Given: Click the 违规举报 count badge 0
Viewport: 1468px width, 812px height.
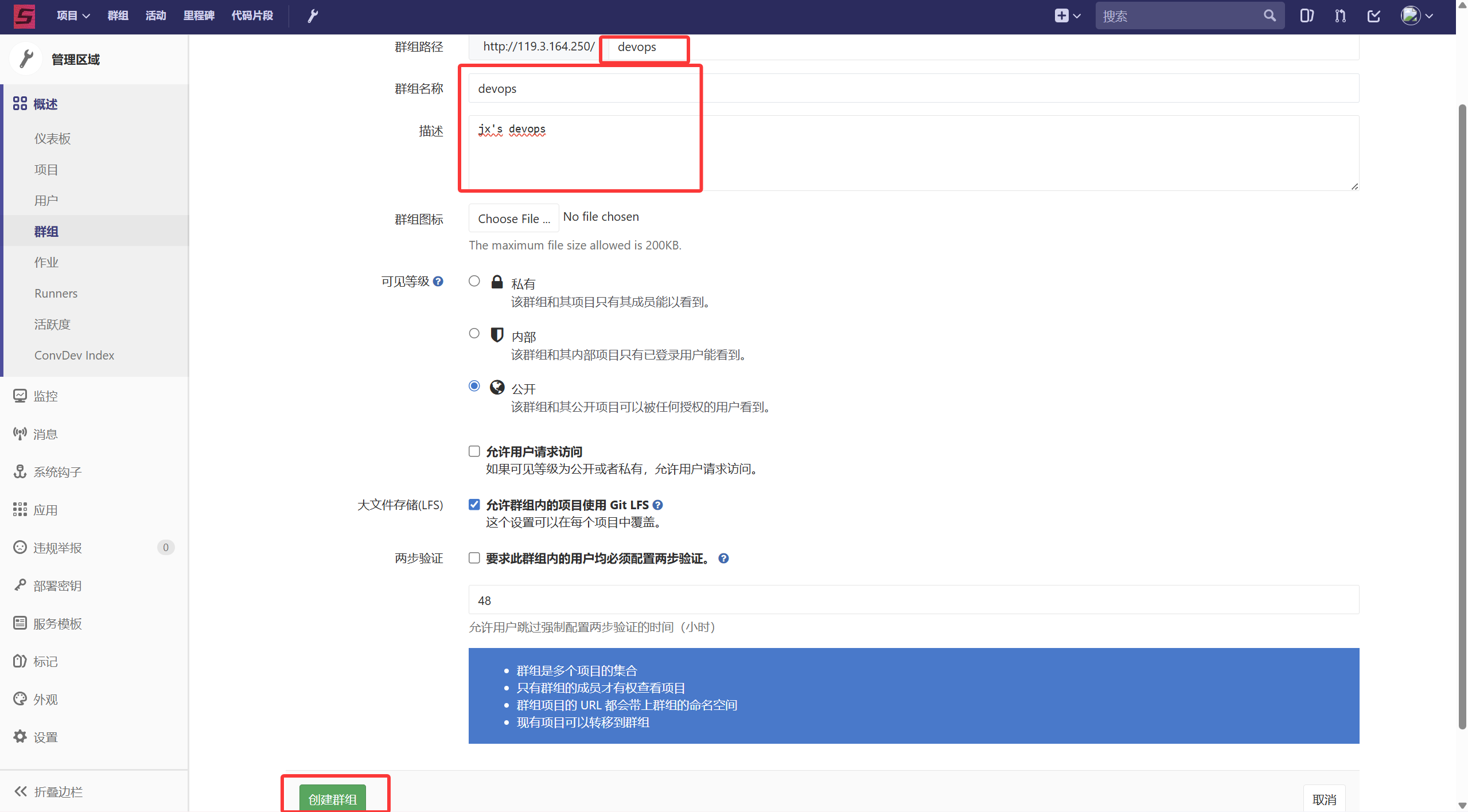Looking at the screenshot, I should [x=166, y=547].
